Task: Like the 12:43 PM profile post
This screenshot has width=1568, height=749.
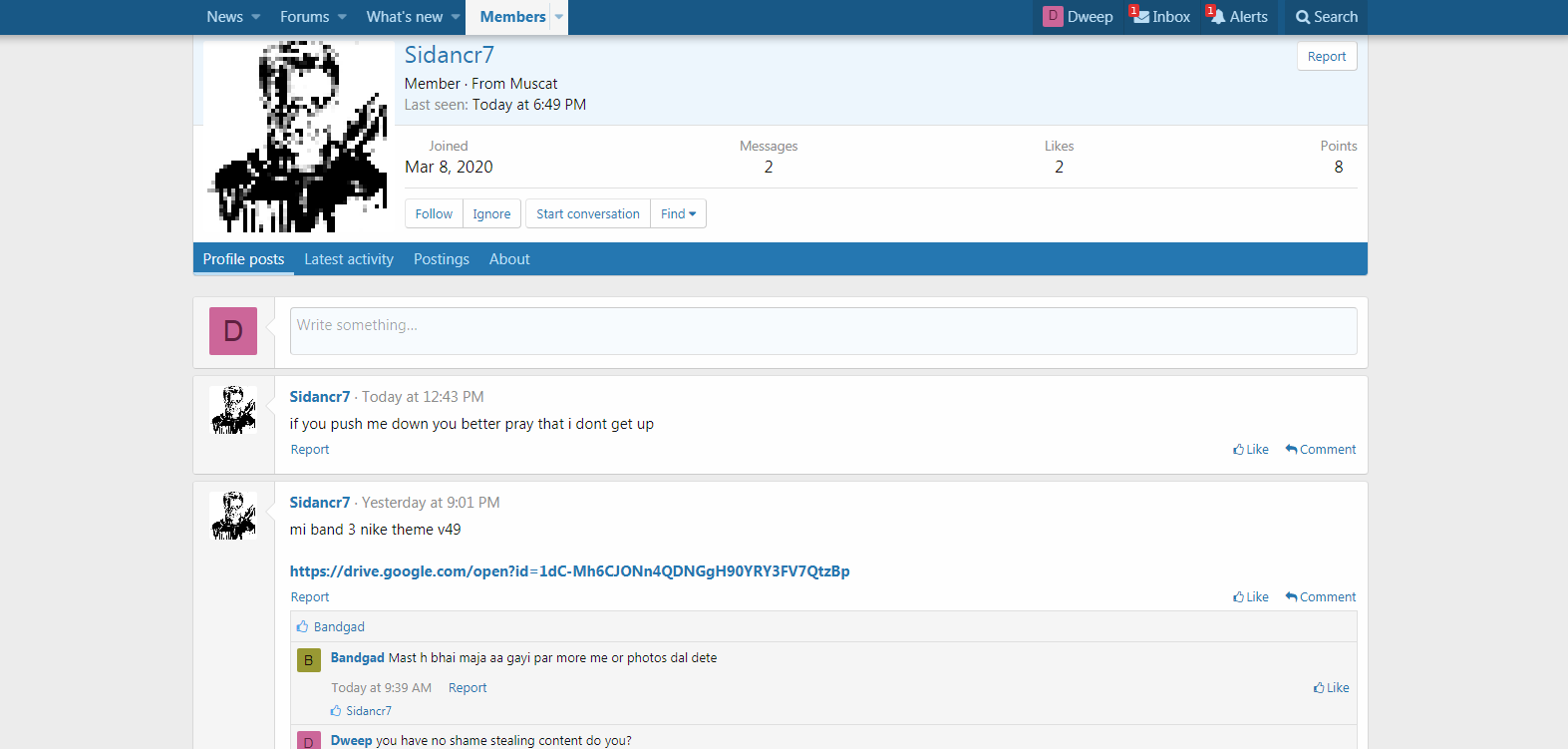Action: click(1251, 450)
